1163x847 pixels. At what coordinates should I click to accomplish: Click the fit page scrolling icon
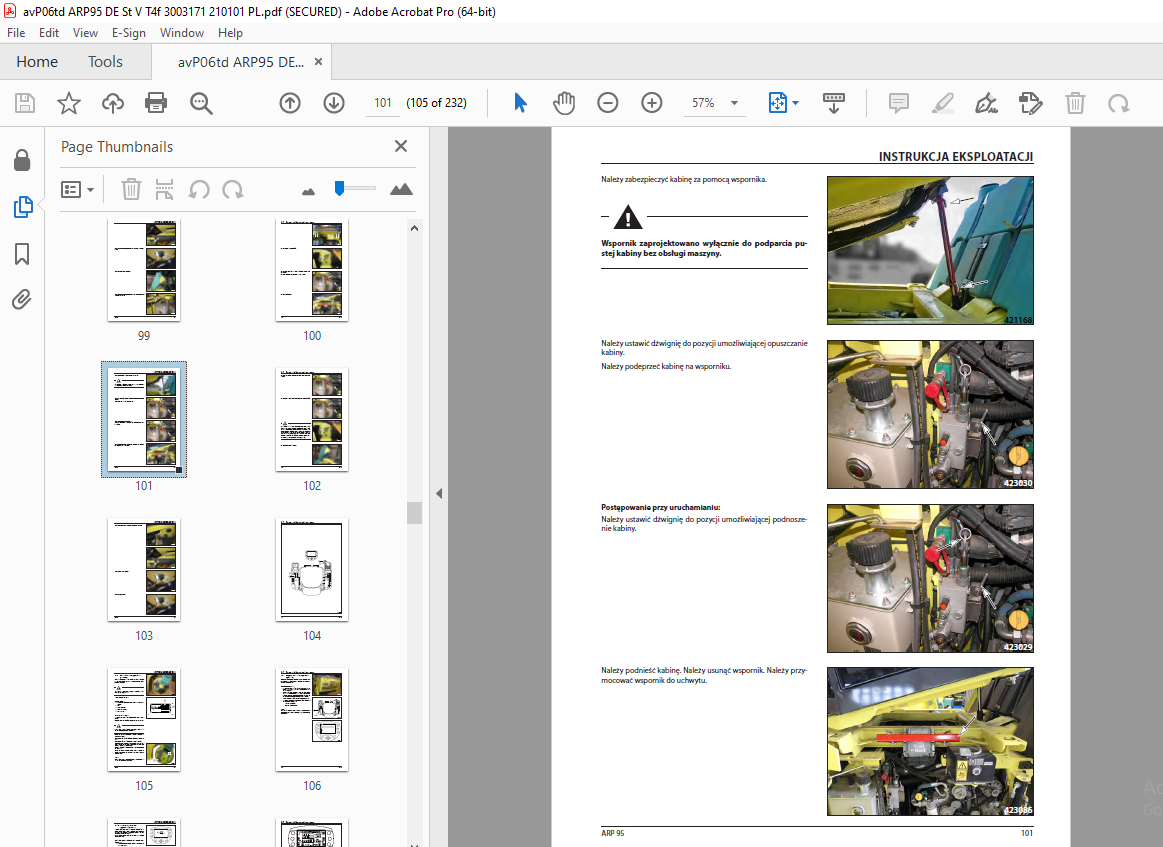click(x=777, y=103)
